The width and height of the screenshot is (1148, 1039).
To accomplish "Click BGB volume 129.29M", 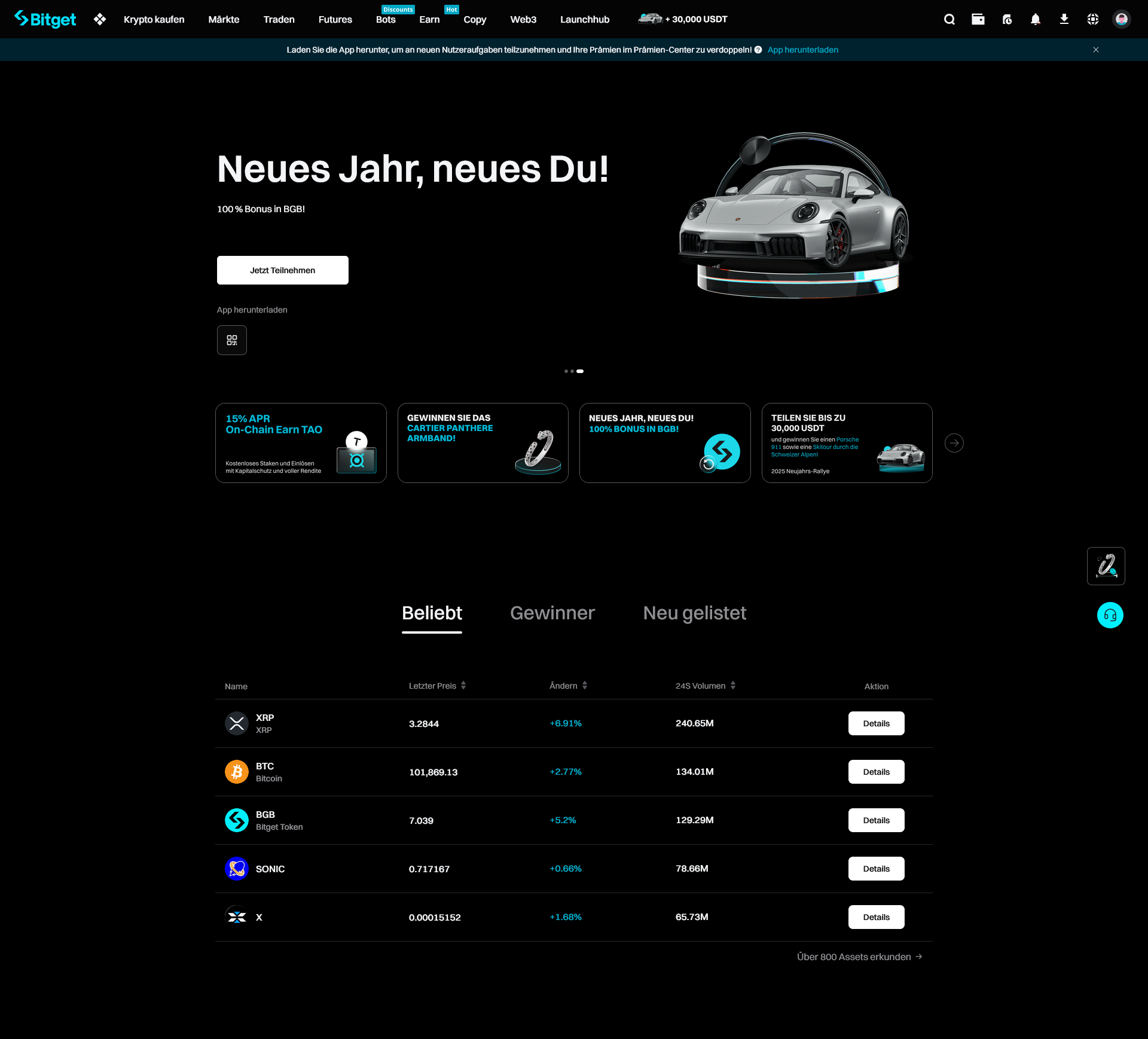I will pyautogui.click(x=695, y=820).
